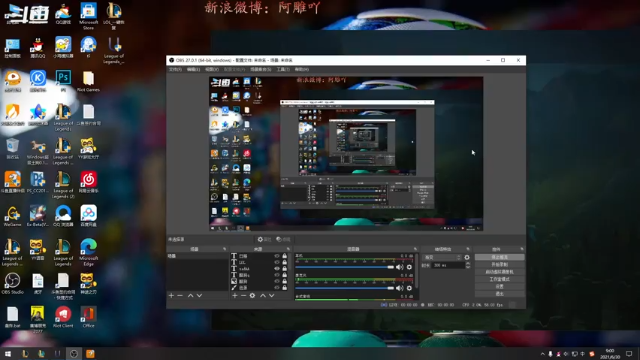
Task: Click the Start Recording button in Controls
Action: (x=500, y=264)
